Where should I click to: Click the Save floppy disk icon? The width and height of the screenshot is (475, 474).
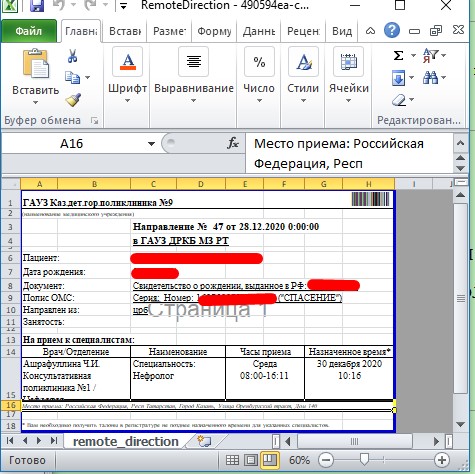[x=37, y=5]
